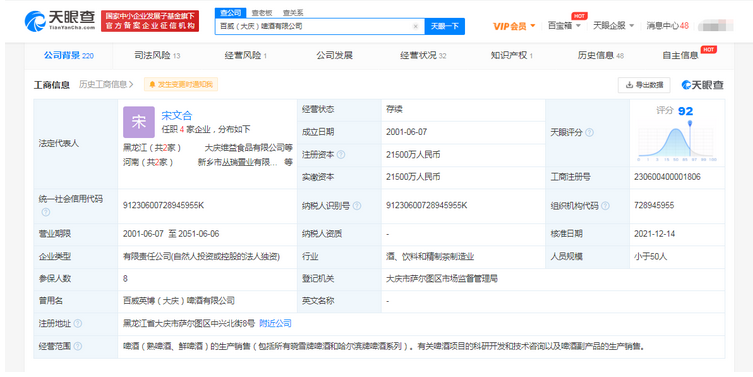Click 大庆市萨尔图区市场监督管理局 registration authority

click(x=441, y=279)
